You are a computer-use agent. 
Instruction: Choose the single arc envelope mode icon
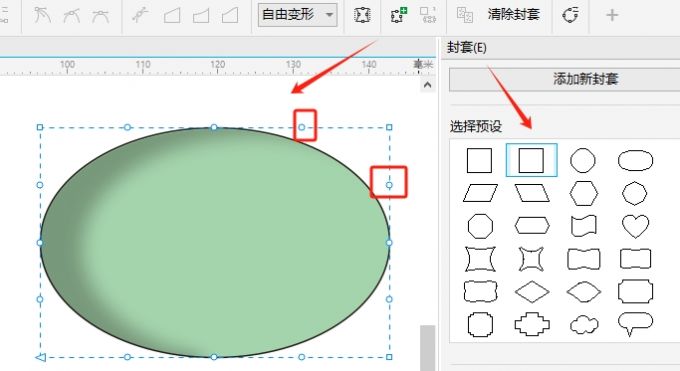(201, 16)
